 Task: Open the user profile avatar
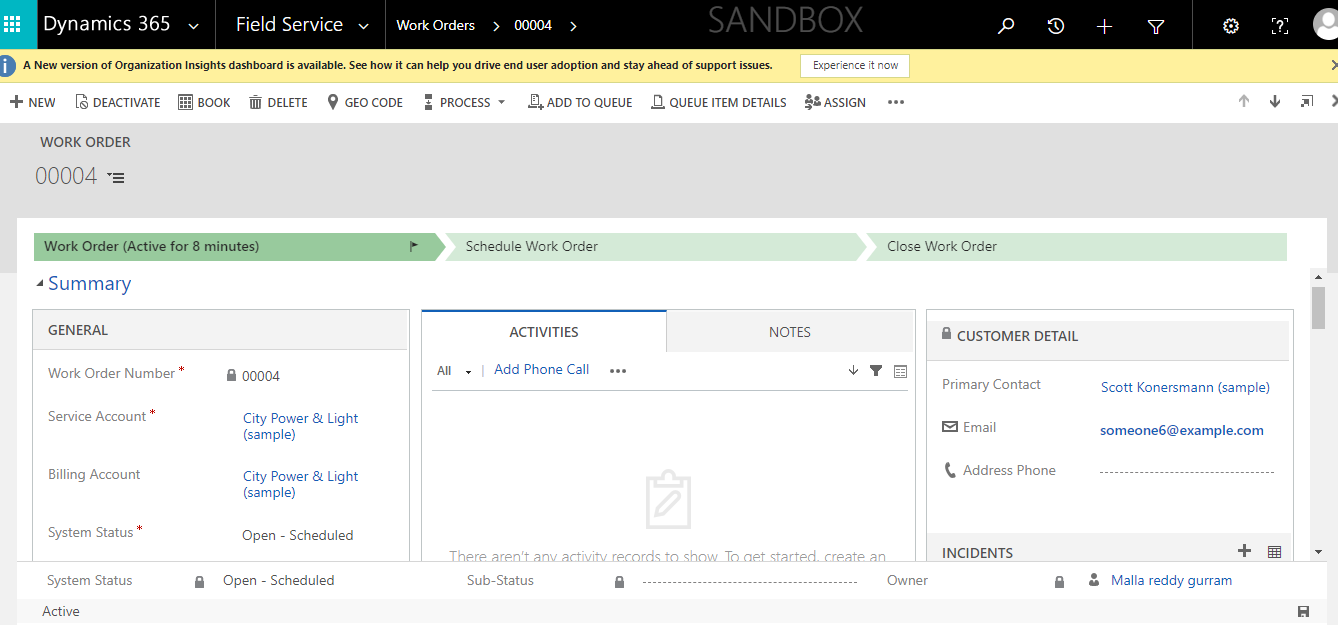pyautogui.click(x=1325, y=25)
